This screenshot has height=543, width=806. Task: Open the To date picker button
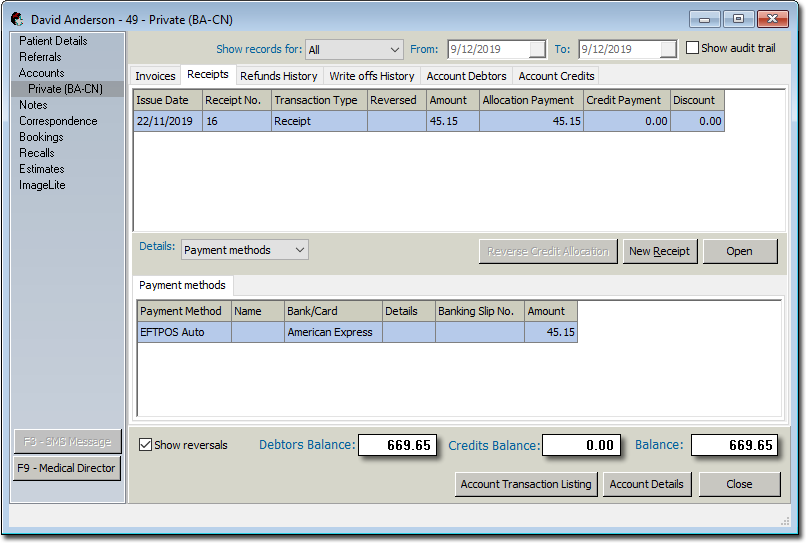tap(668, 49)
